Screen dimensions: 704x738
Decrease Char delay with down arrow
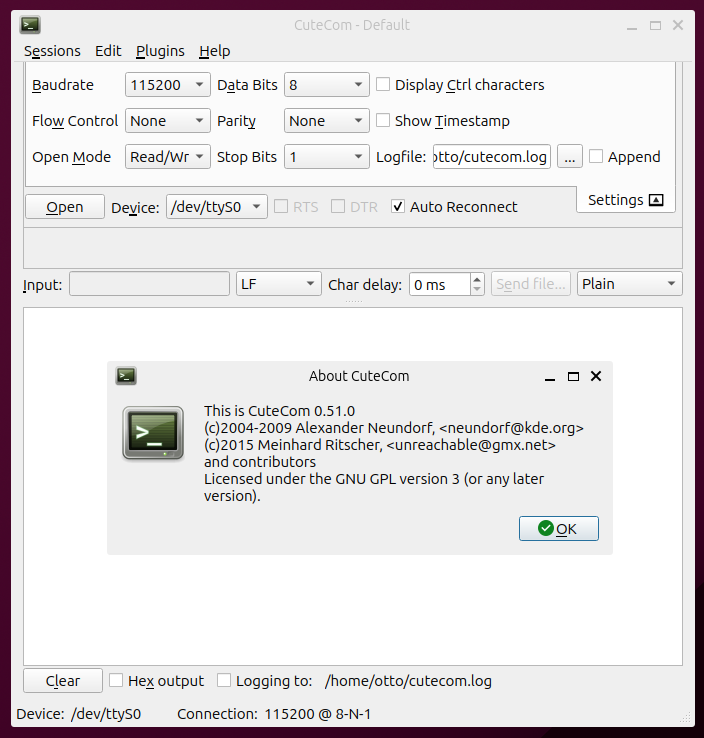pyautogui.click(x=477, y=289)
